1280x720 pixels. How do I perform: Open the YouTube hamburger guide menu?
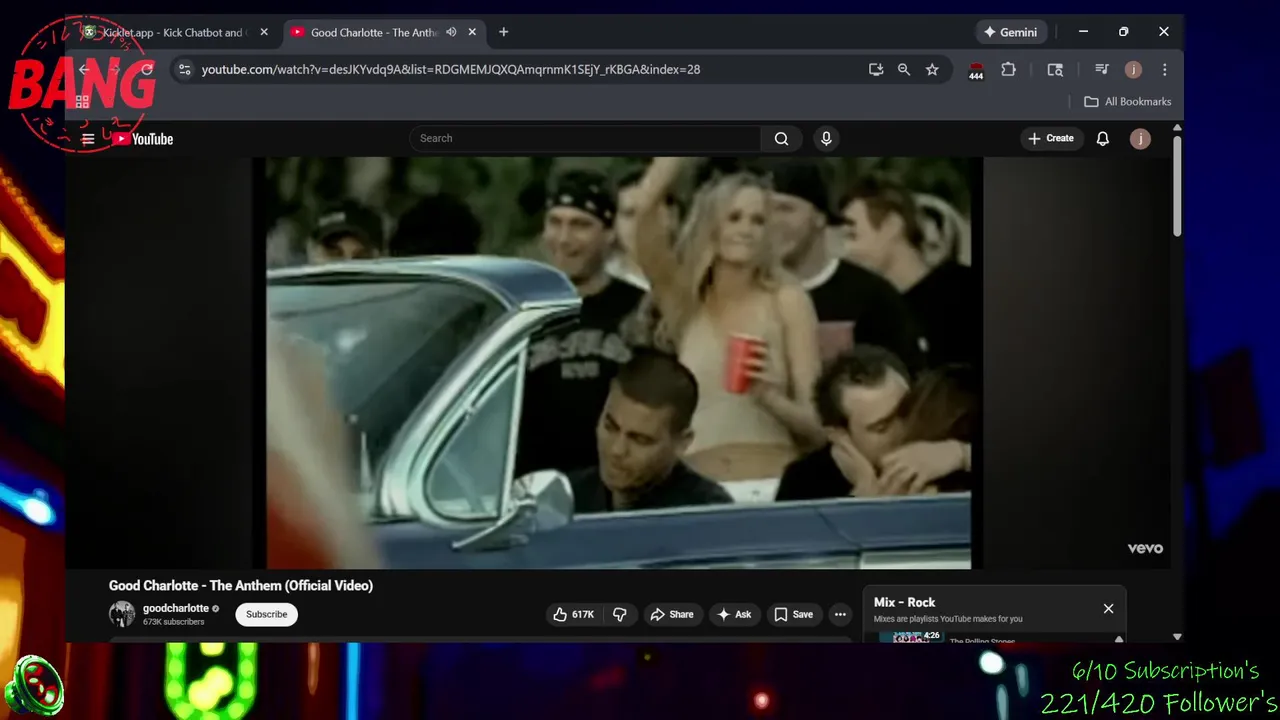[88, 139]
